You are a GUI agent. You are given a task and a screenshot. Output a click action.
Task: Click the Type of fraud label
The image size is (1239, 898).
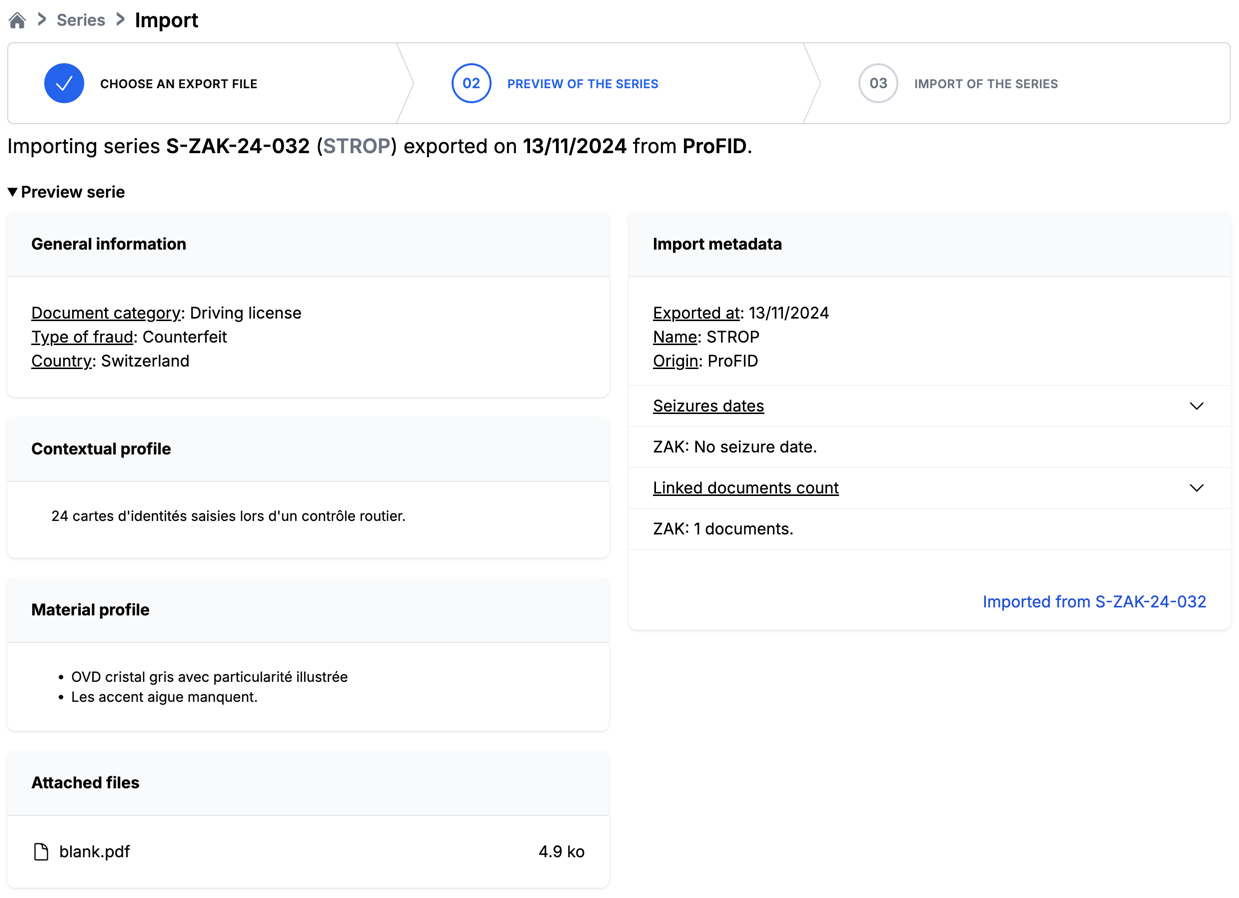tap(82, 337)
